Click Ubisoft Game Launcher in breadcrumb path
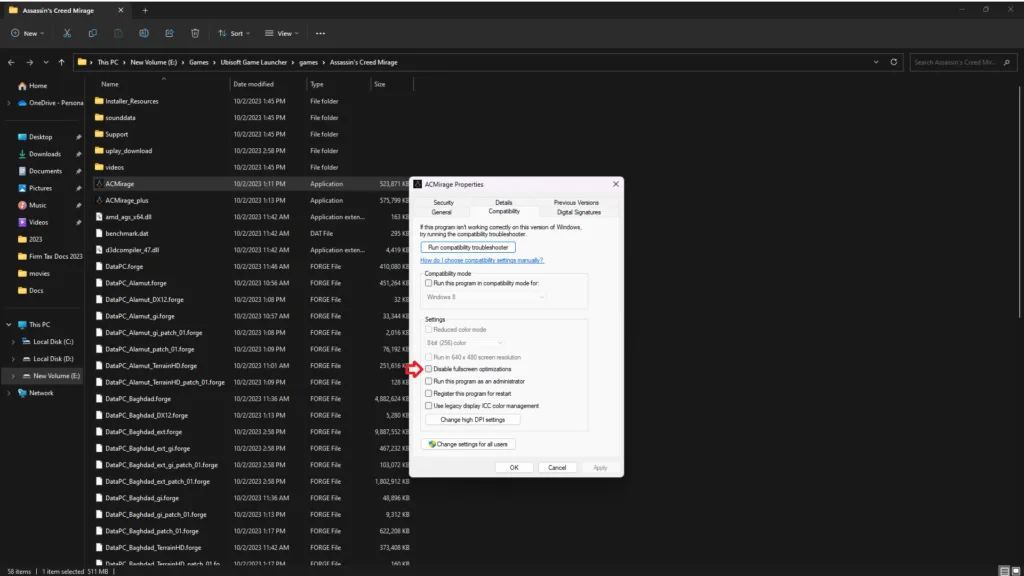This screenshot has width=1024, height=576. coord(253,63)
